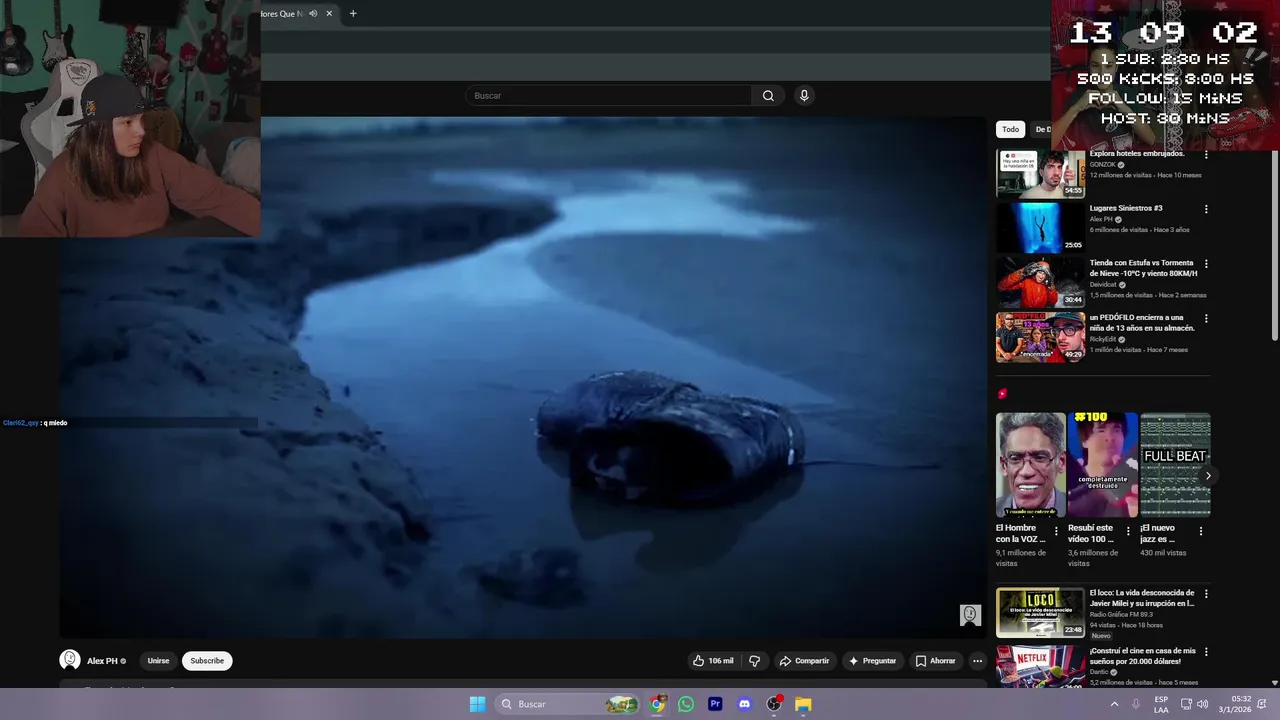
Task: Select the Todo filter chip
Action: [x=1011, y=129]
